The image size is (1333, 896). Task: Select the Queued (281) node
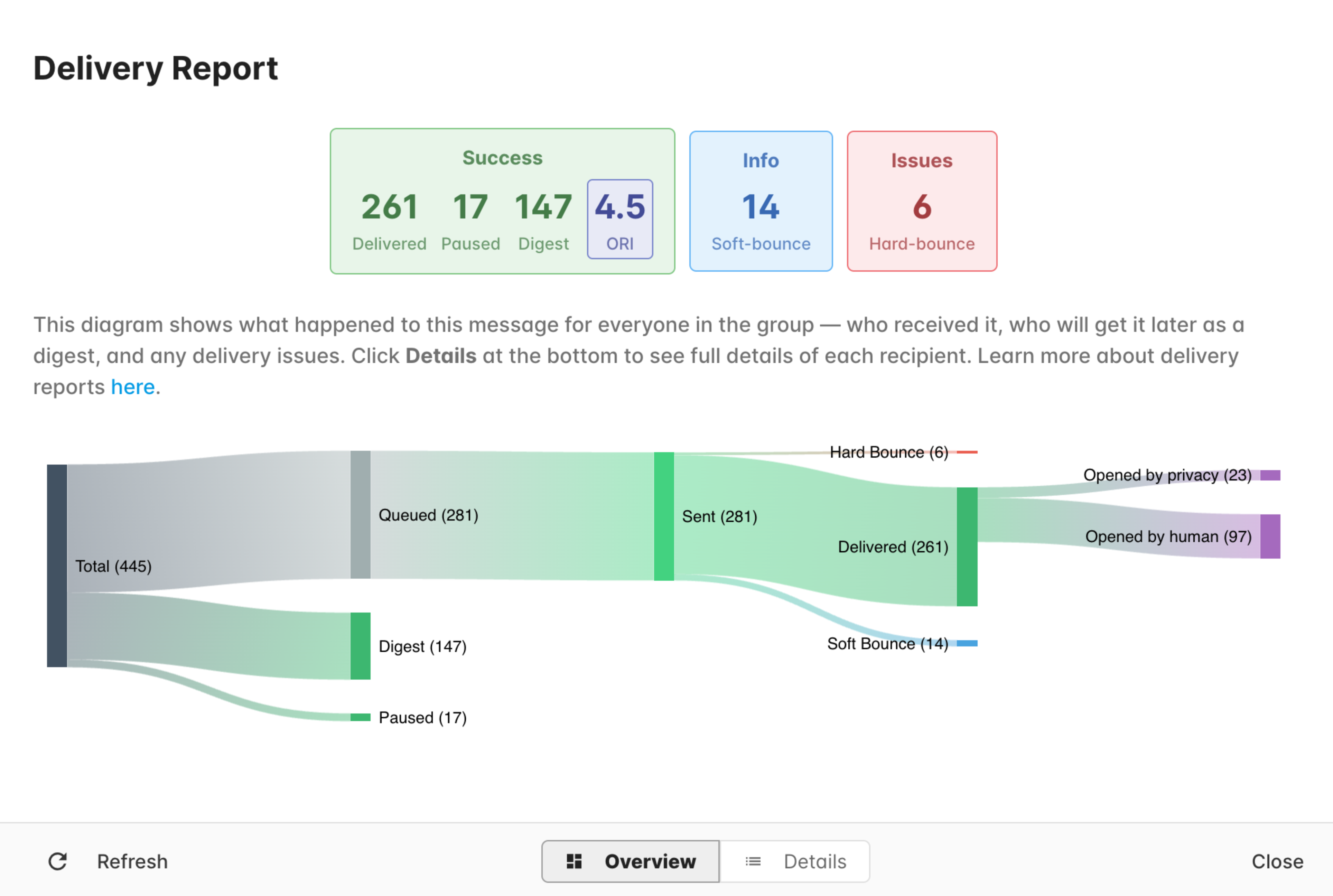pos(360,514)
